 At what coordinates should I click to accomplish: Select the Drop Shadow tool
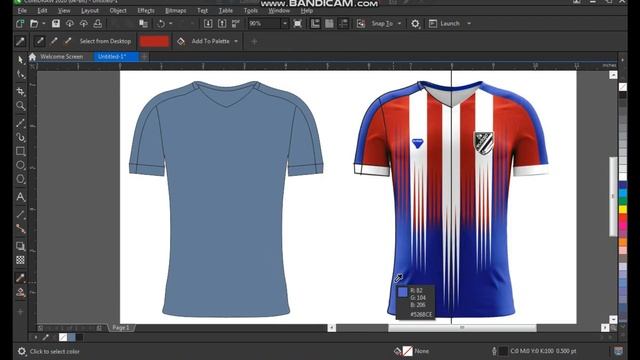[20, 246]
